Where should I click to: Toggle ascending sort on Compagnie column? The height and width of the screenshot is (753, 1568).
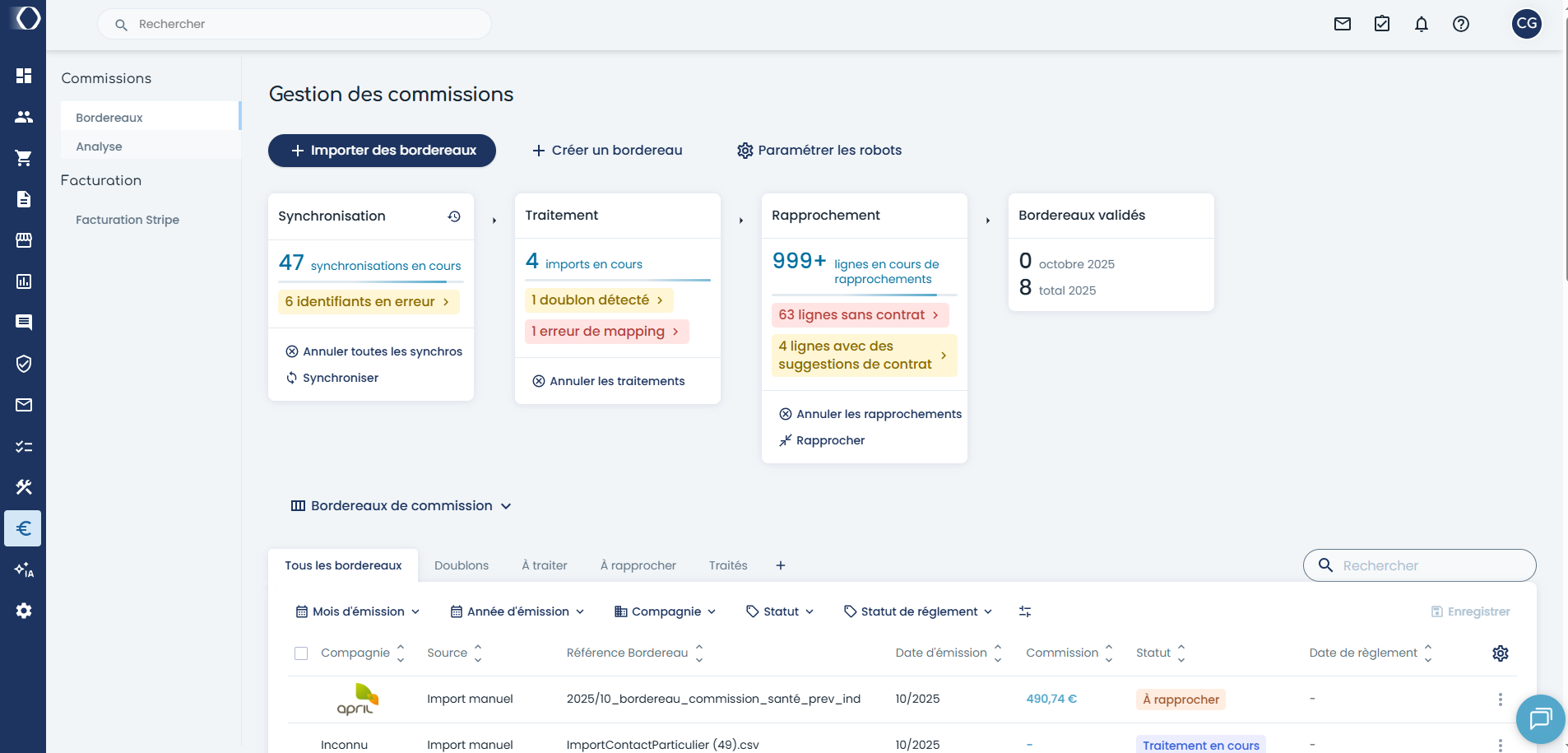[x=401, y=647]
